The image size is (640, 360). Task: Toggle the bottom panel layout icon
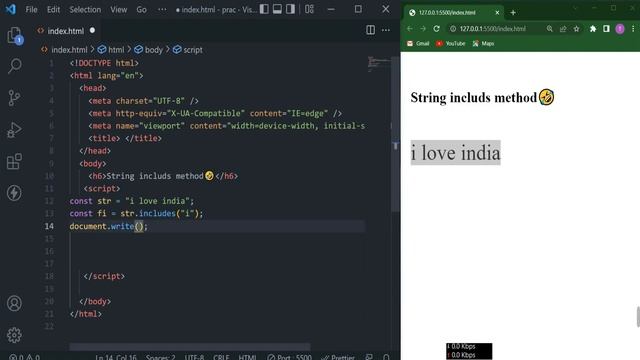pos(277,9)
